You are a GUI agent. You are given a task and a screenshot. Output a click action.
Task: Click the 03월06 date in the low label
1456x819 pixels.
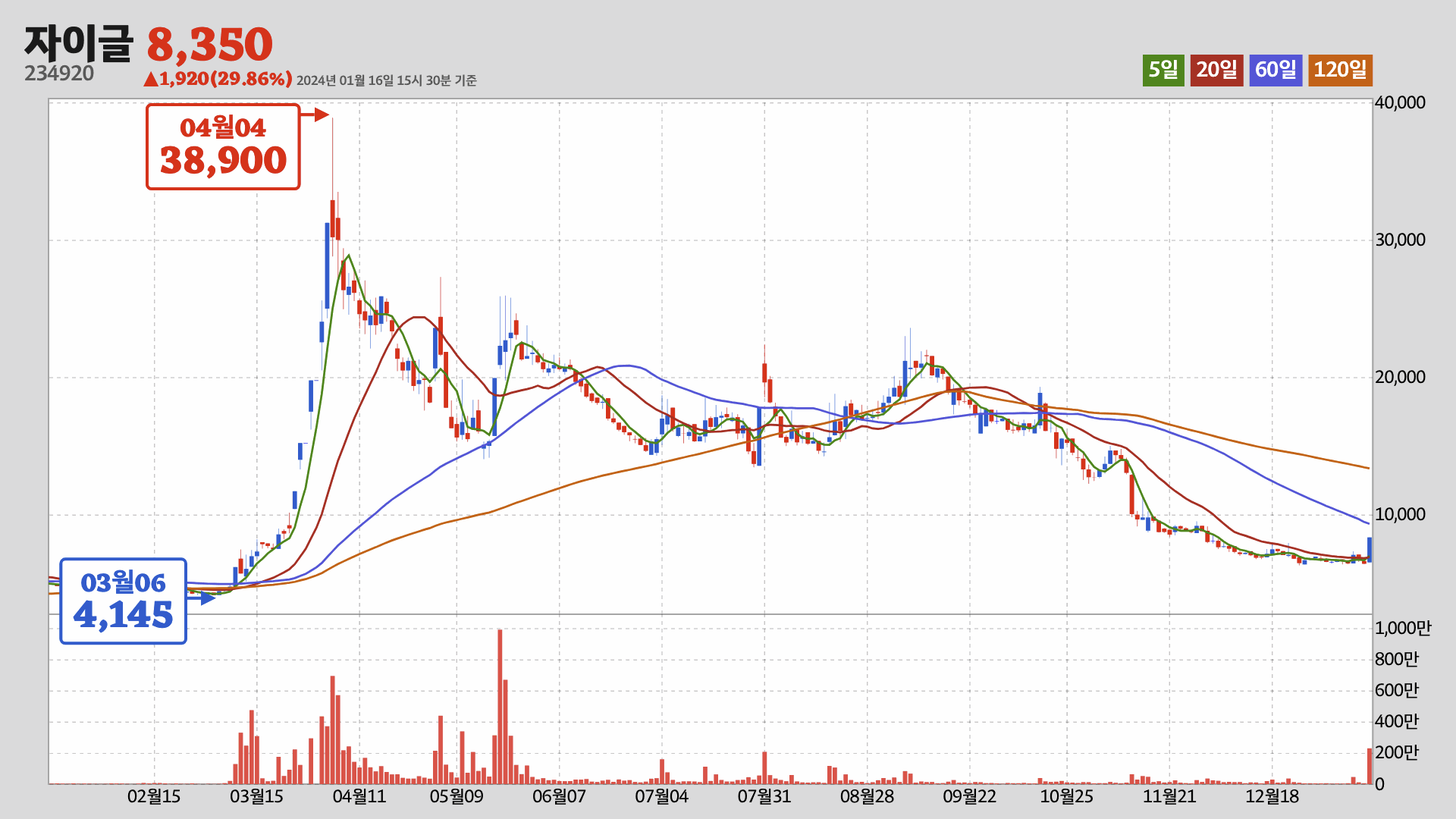click(x=123, y=583)
